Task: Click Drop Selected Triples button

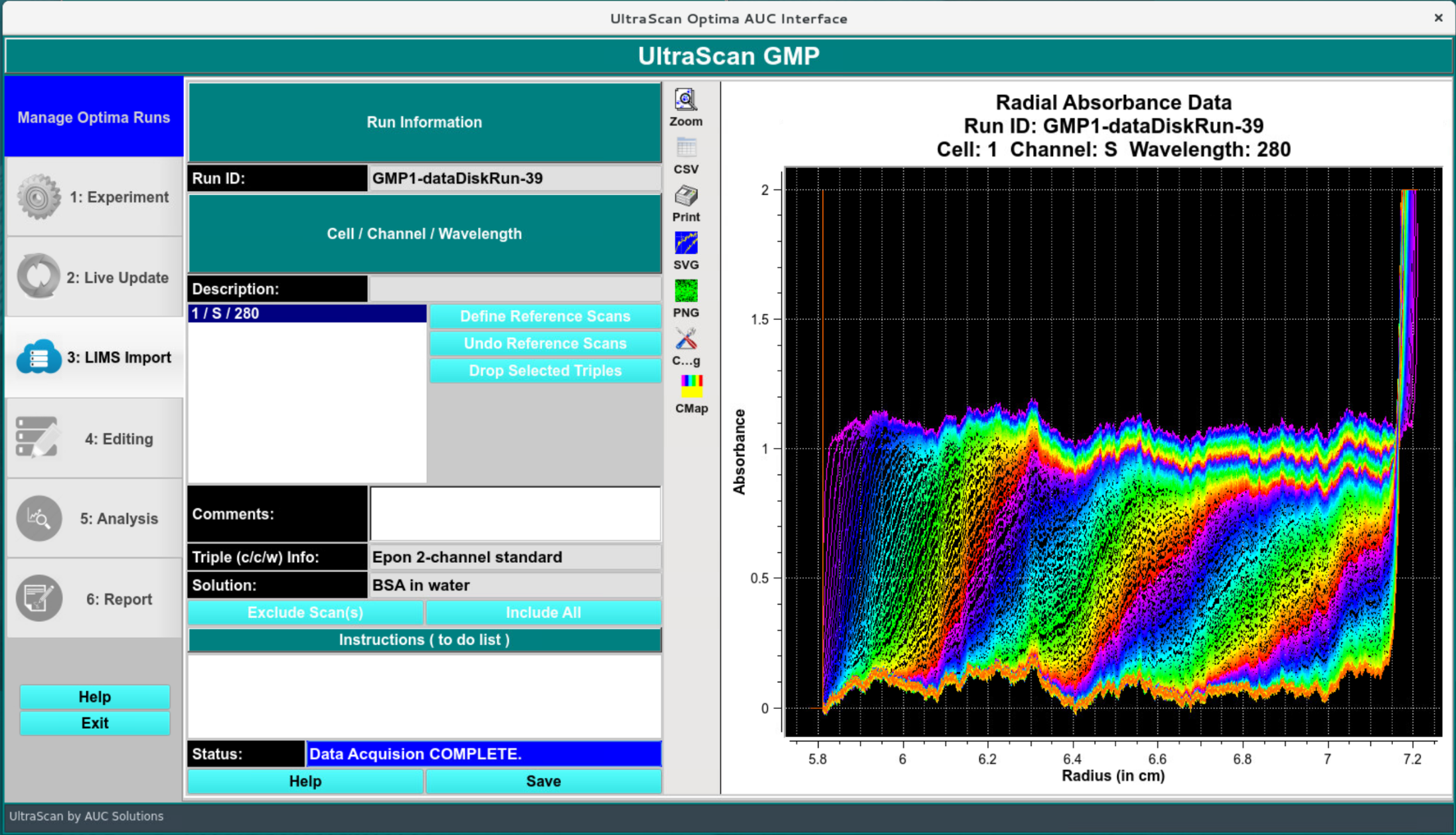Action: pyautogui.click(x=544, y=371)
